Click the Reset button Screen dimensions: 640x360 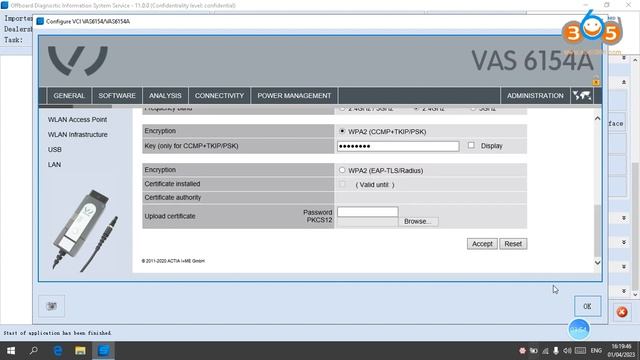tap(513, 244)
